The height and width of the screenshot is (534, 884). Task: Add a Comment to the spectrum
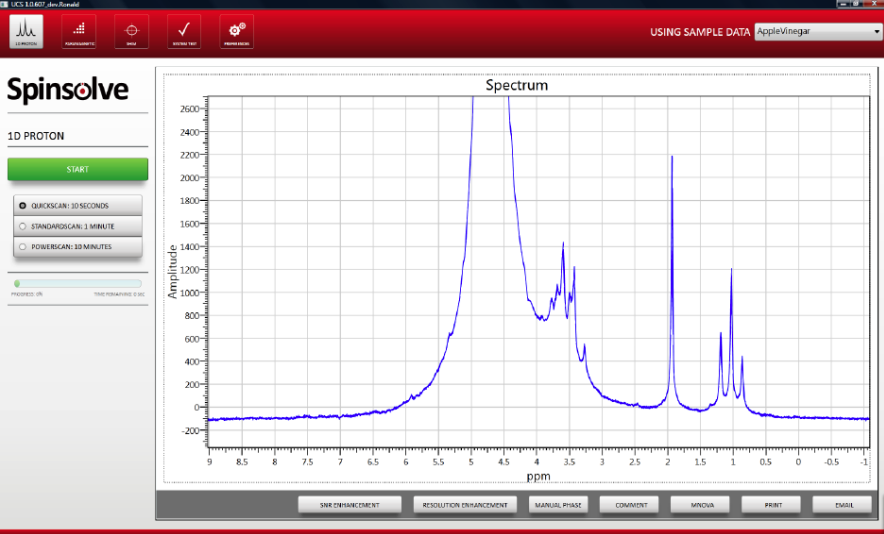[629, 505]
